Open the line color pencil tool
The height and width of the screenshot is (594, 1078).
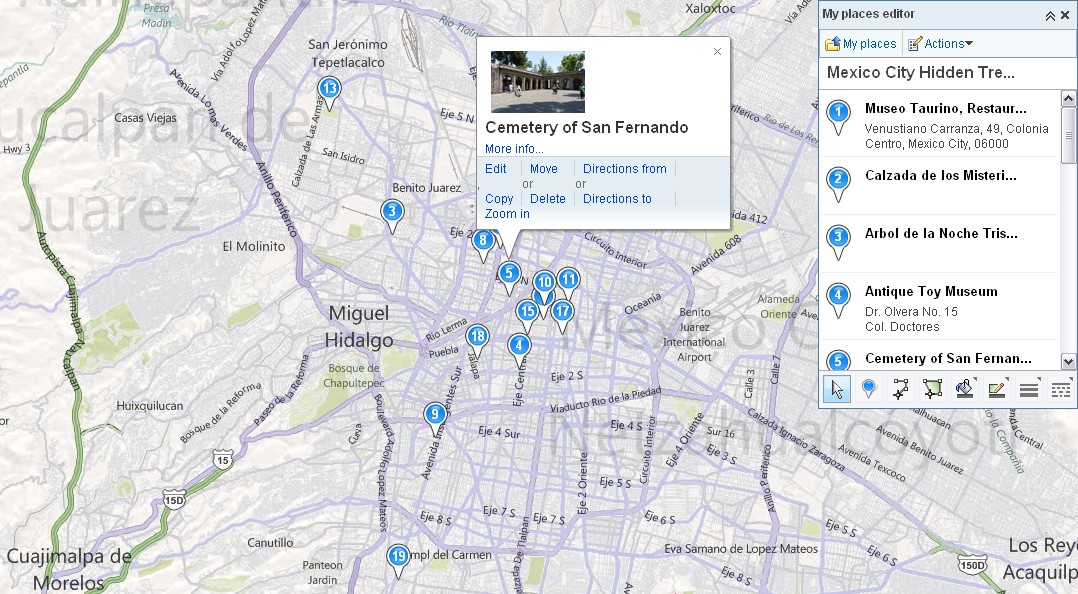(997, 390)
